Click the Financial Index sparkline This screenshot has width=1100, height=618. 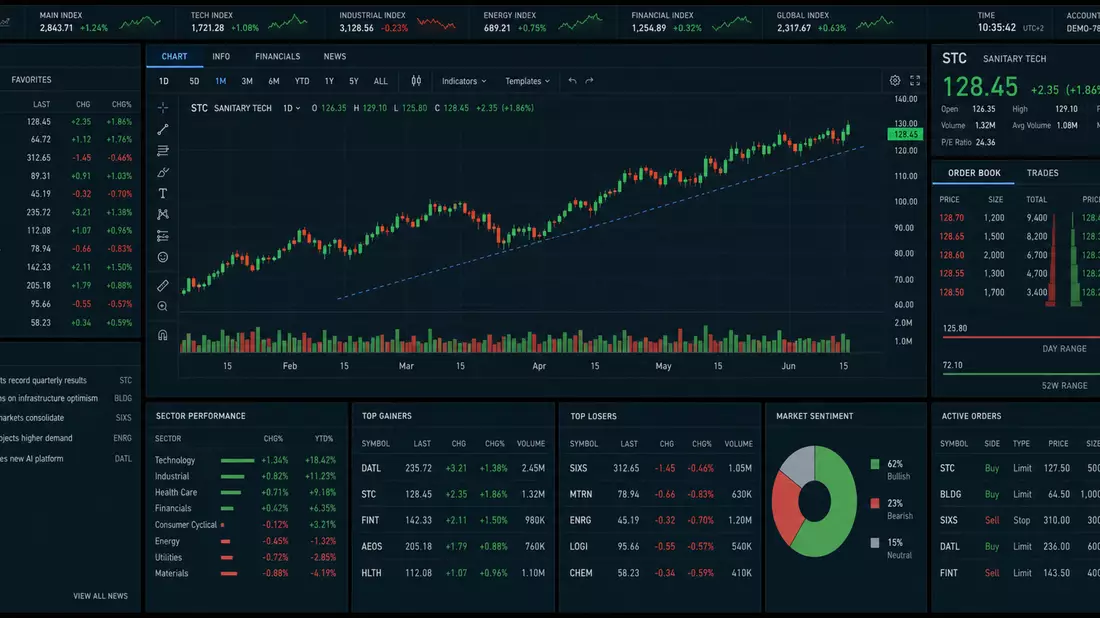pos(731,24)
